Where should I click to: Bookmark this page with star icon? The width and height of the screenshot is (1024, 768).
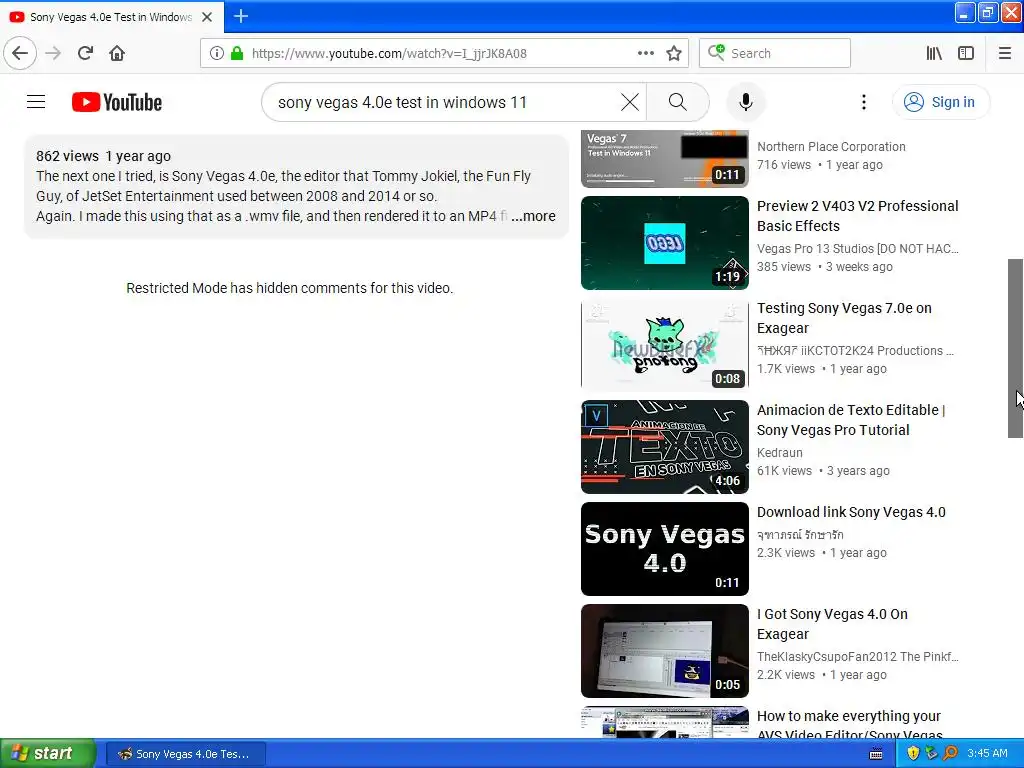click(674, 53)
